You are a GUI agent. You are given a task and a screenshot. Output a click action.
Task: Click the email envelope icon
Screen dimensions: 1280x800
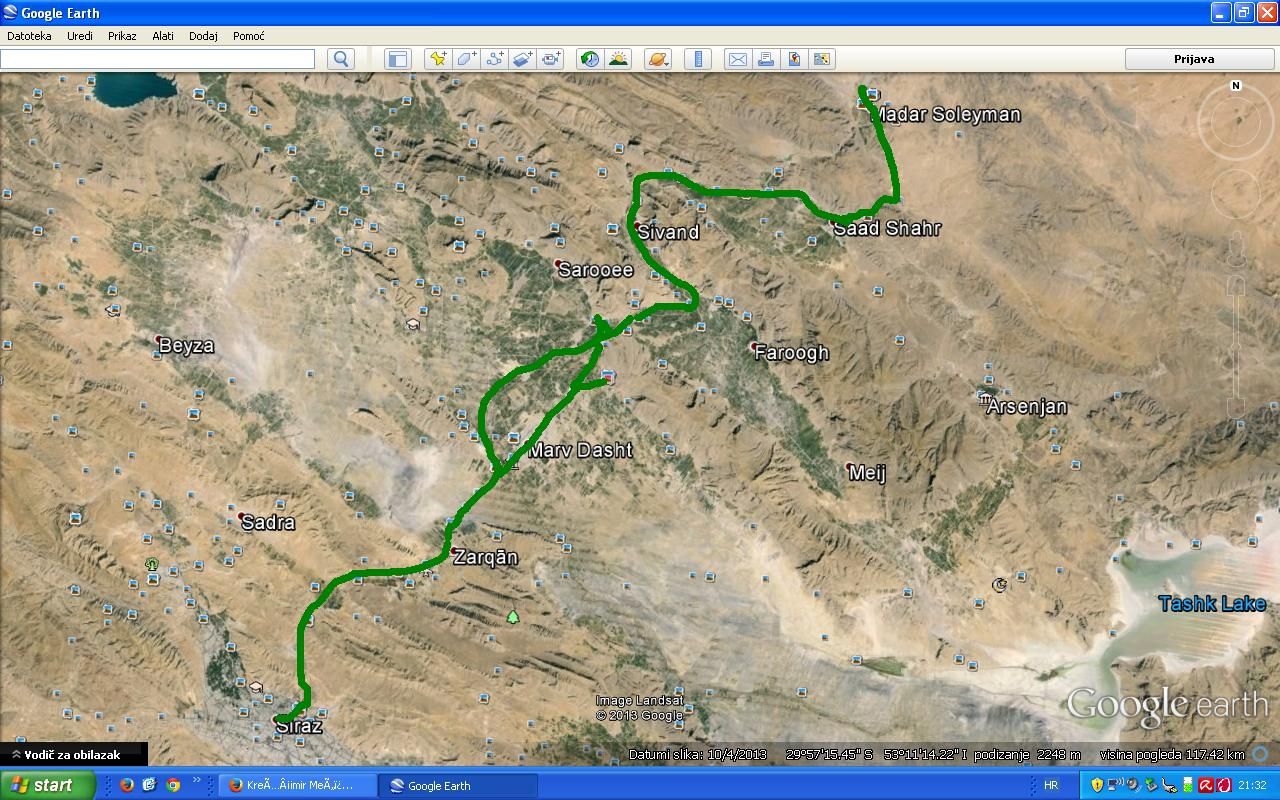(x=738, y=59)
